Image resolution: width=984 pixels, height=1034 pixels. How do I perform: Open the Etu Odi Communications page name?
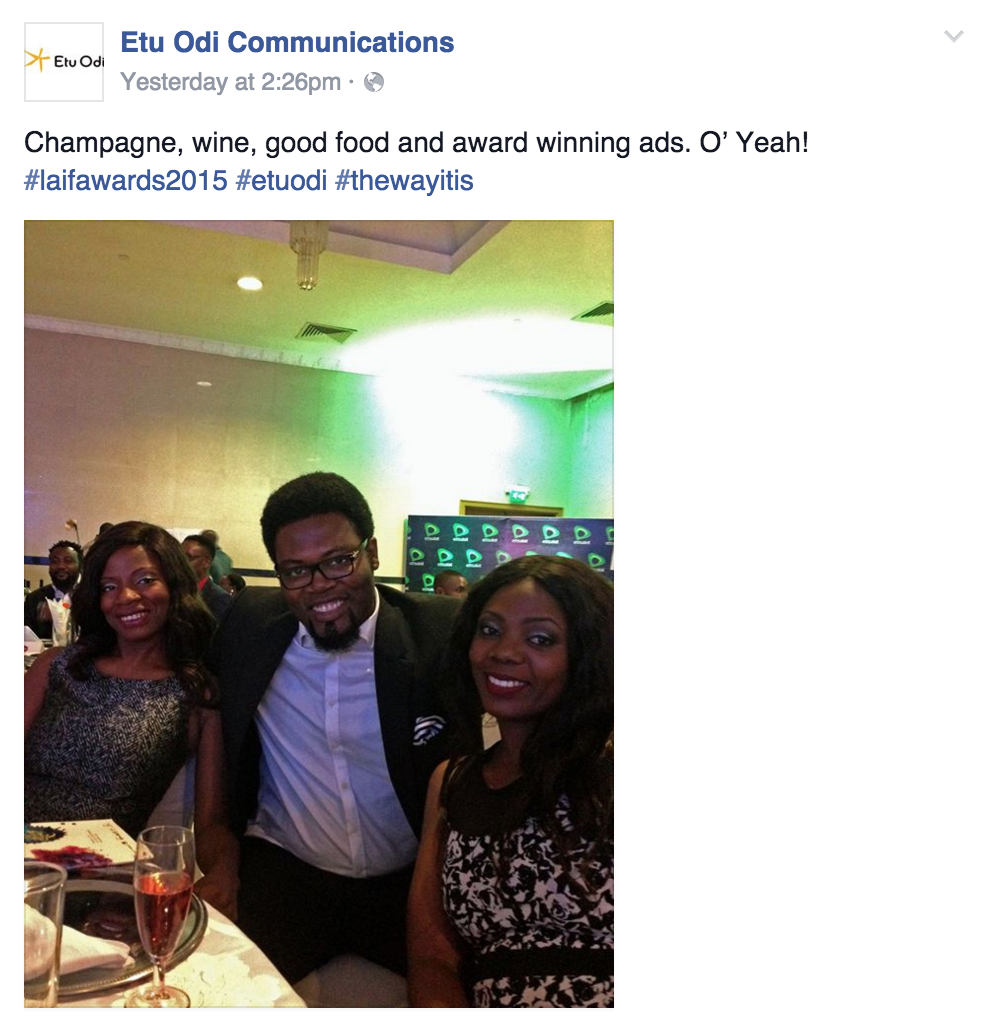click(288, 42)
